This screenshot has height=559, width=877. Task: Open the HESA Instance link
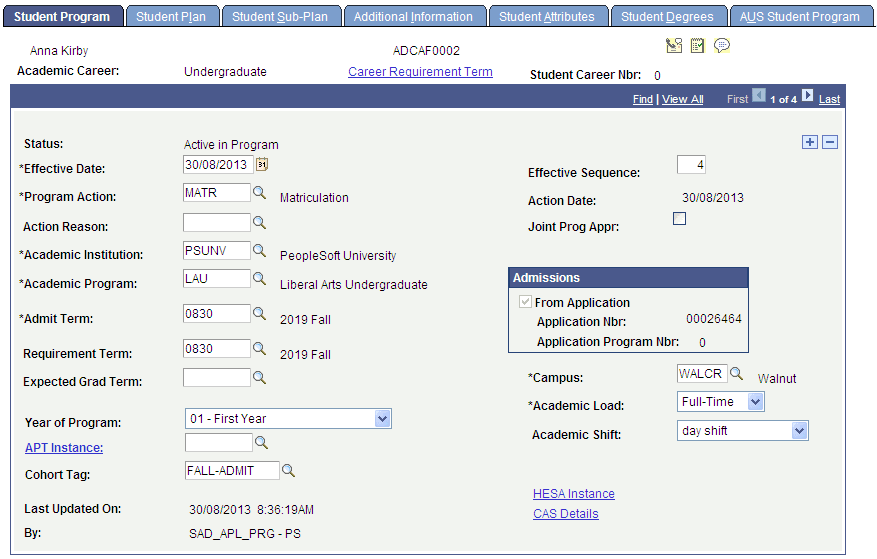coord(574,494)
